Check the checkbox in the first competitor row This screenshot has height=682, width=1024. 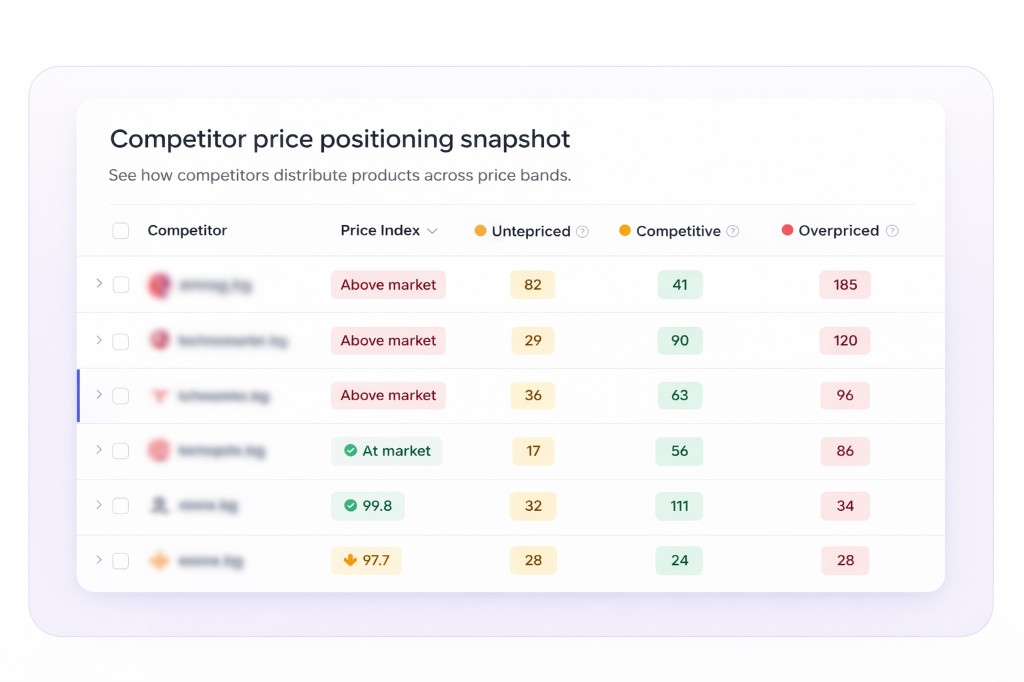[x=121, y=285]
